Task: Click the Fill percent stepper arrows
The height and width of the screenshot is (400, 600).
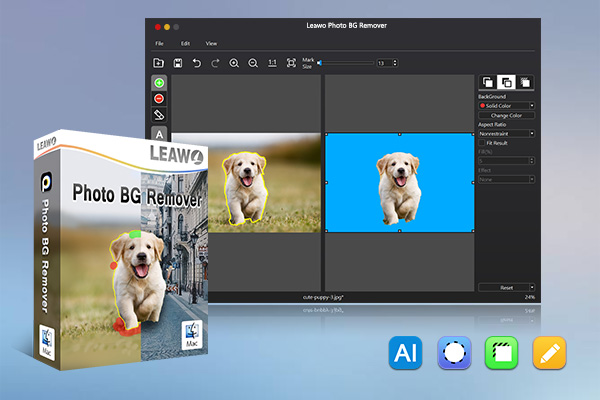Action: pyautogui.click(x=532, y=161)
